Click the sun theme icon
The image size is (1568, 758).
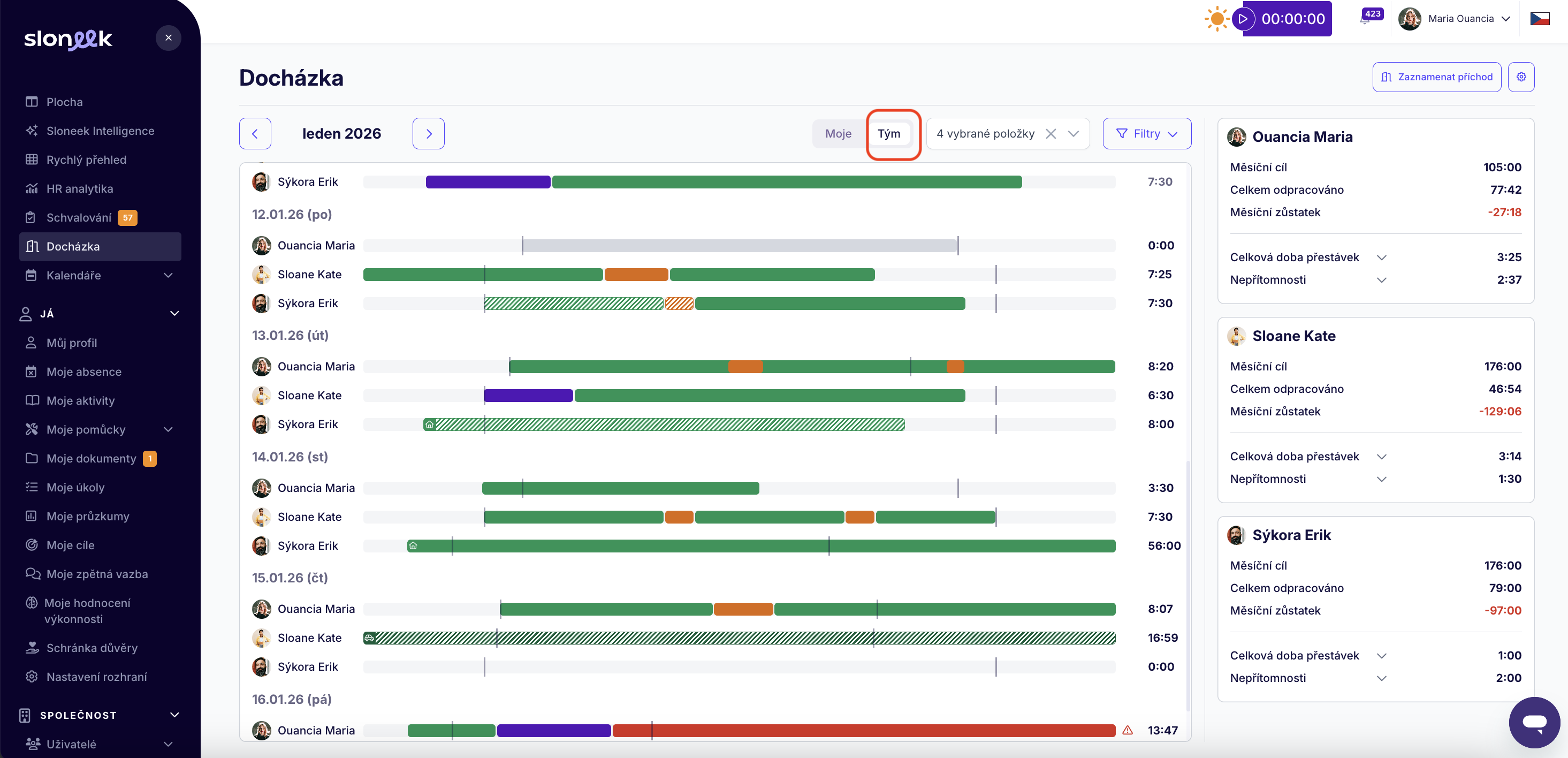[1216, 19]
